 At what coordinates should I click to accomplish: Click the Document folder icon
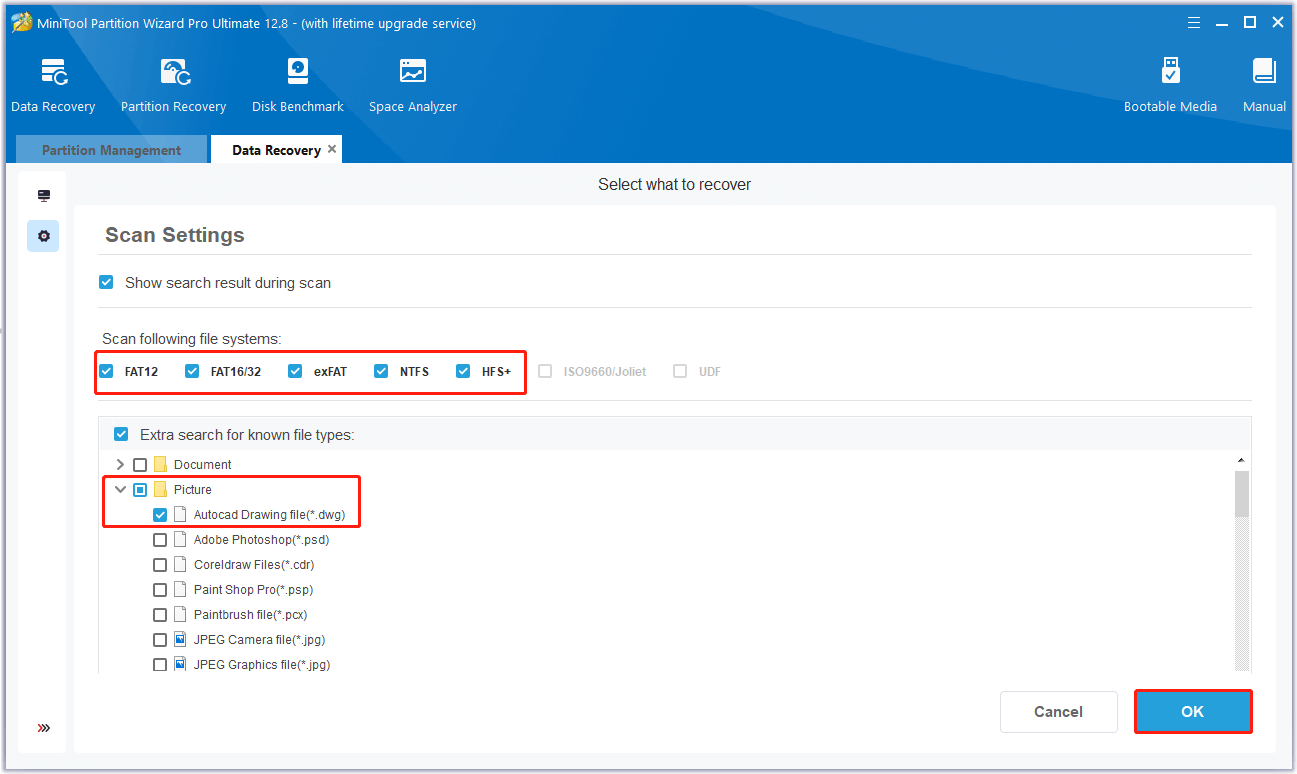160,465
